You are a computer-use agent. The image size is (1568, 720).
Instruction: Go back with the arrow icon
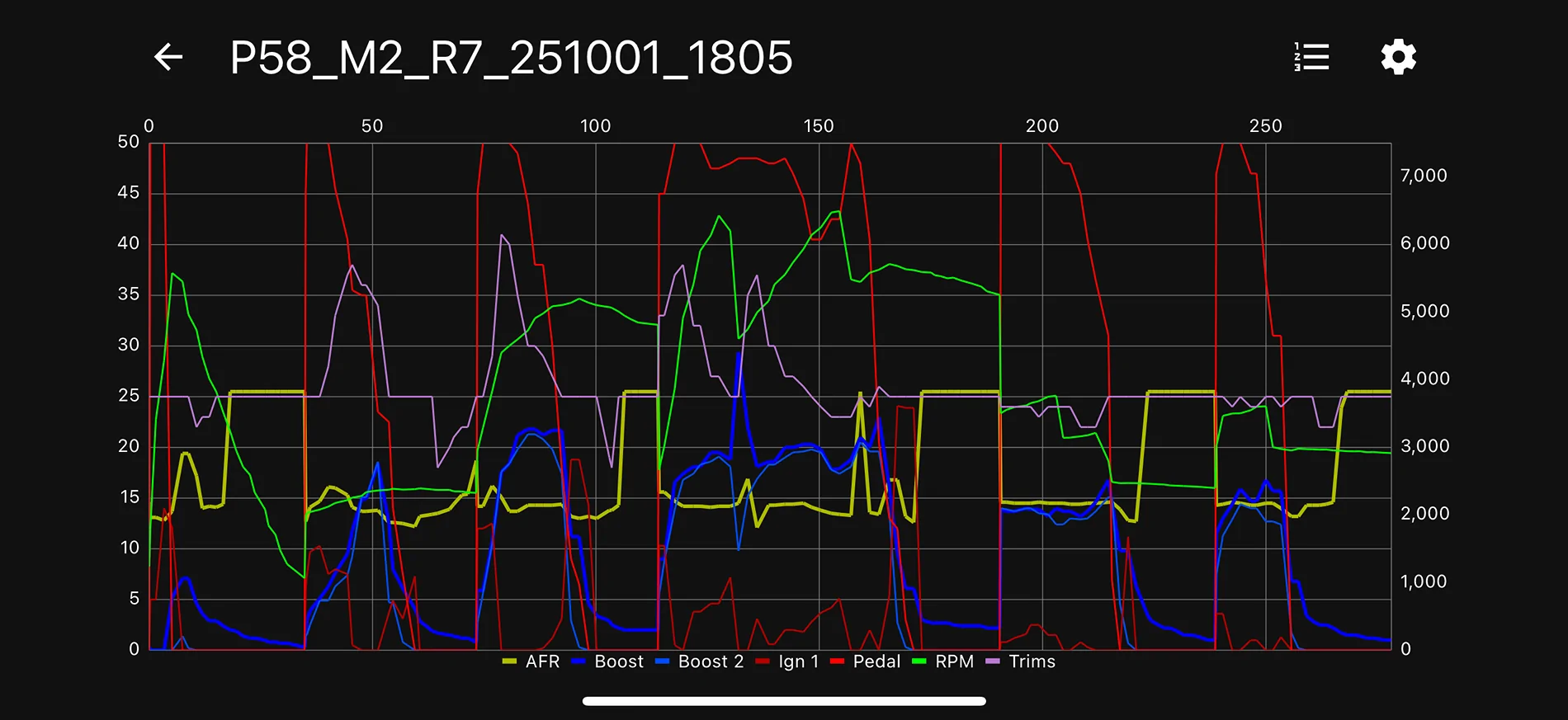point(168,57)
